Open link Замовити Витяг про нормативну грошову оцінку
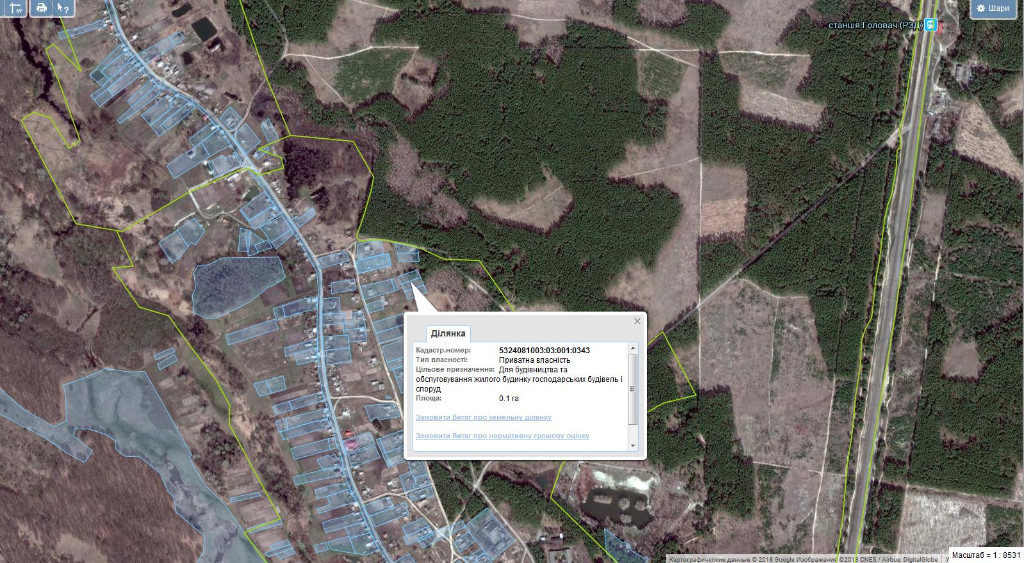 pyautogui.click(x=501, y=436)
